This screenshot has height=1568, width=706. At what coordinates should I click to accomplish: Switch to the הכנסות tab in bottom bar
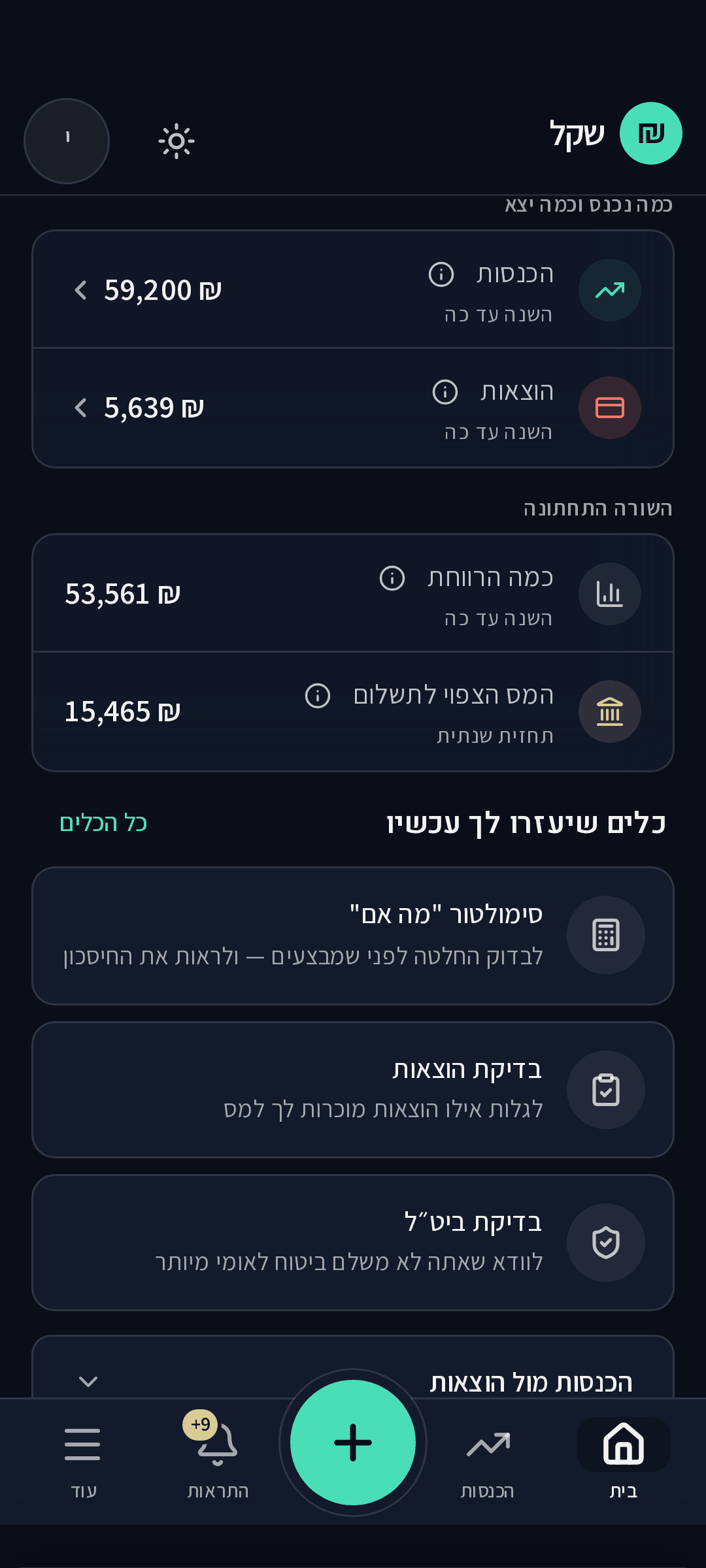(x=488, y=1461)
